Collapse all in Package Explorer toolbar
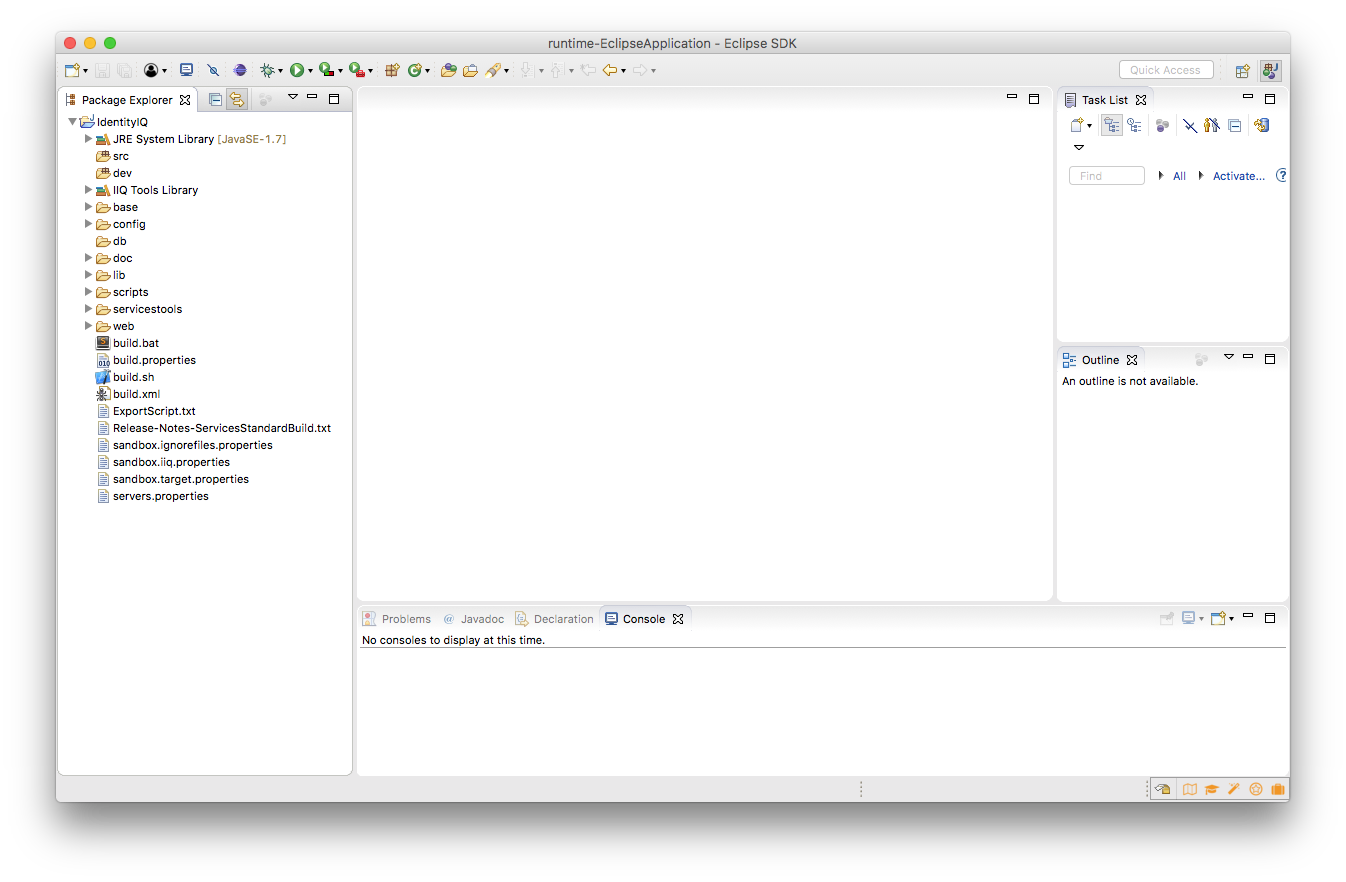Viewport: 1346px width, 882px height. point(215,99)
